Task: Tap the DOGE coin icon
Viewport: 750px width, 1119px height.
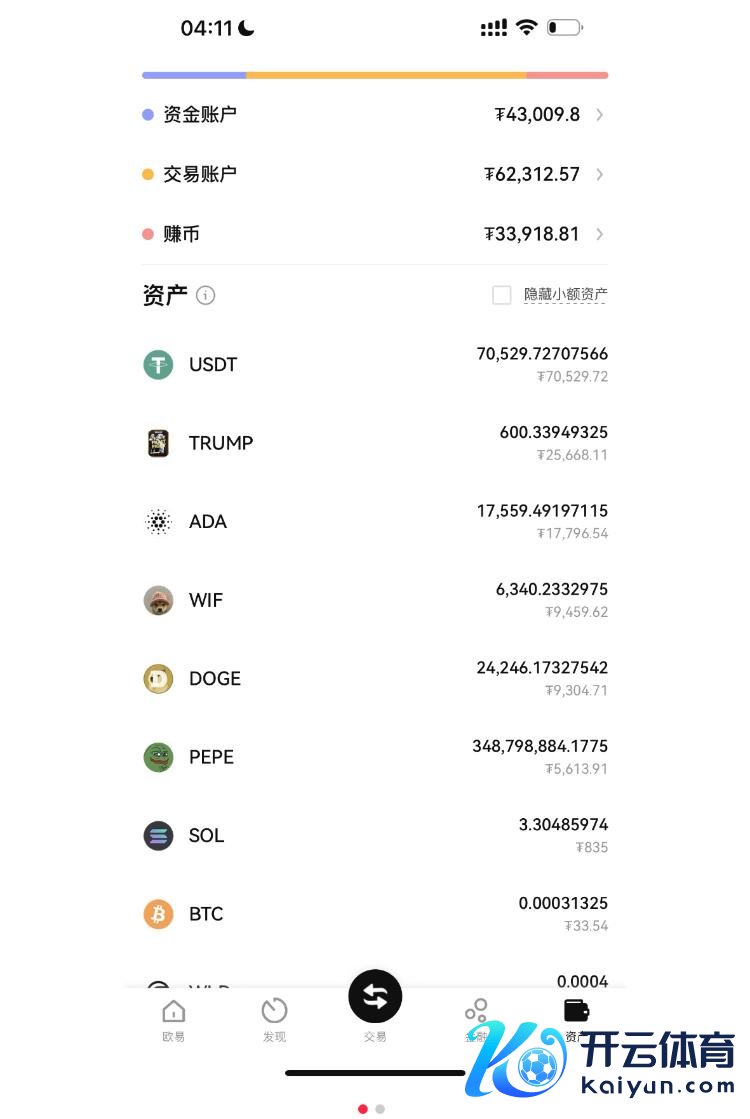Action: [x=158, y=679]
